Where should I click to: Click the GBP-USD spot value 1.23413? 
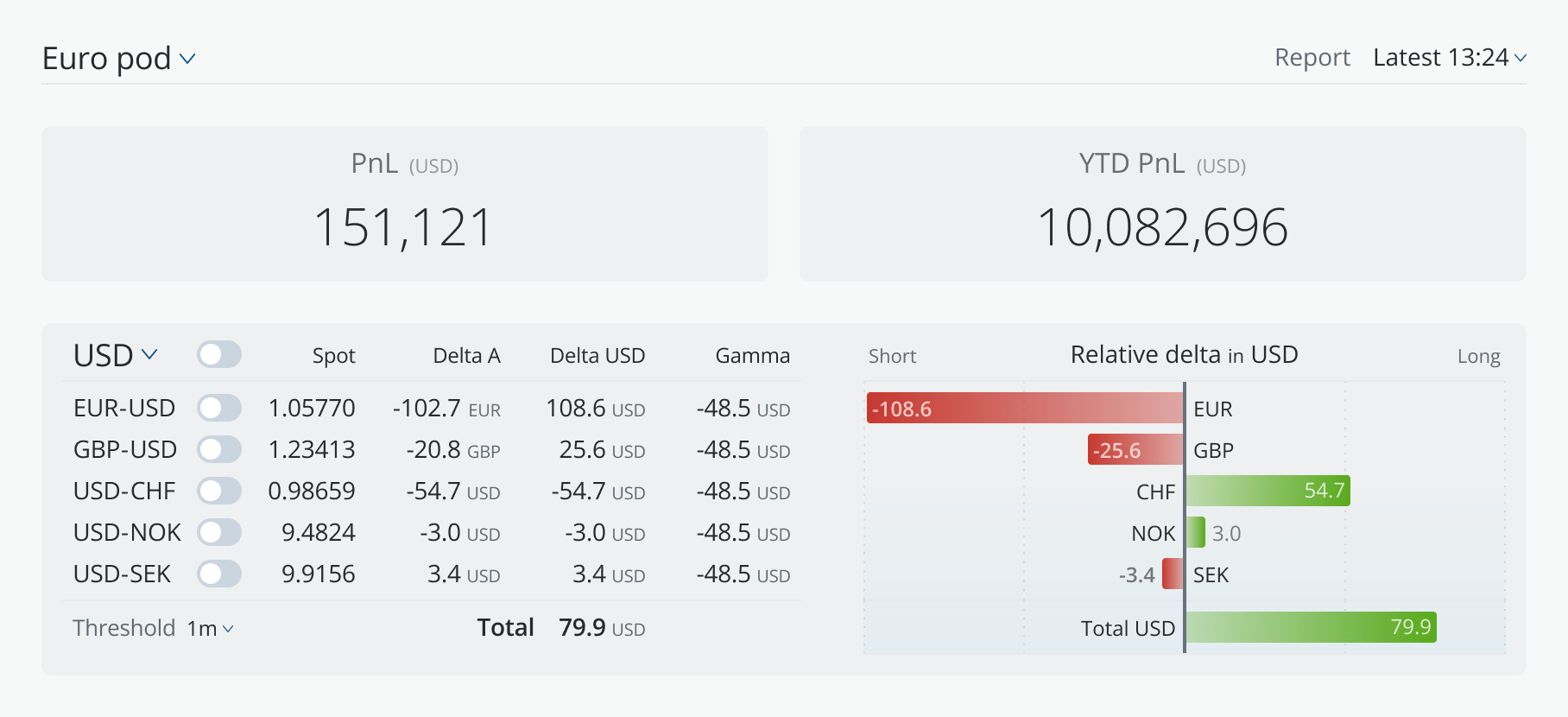click(312, 449)
